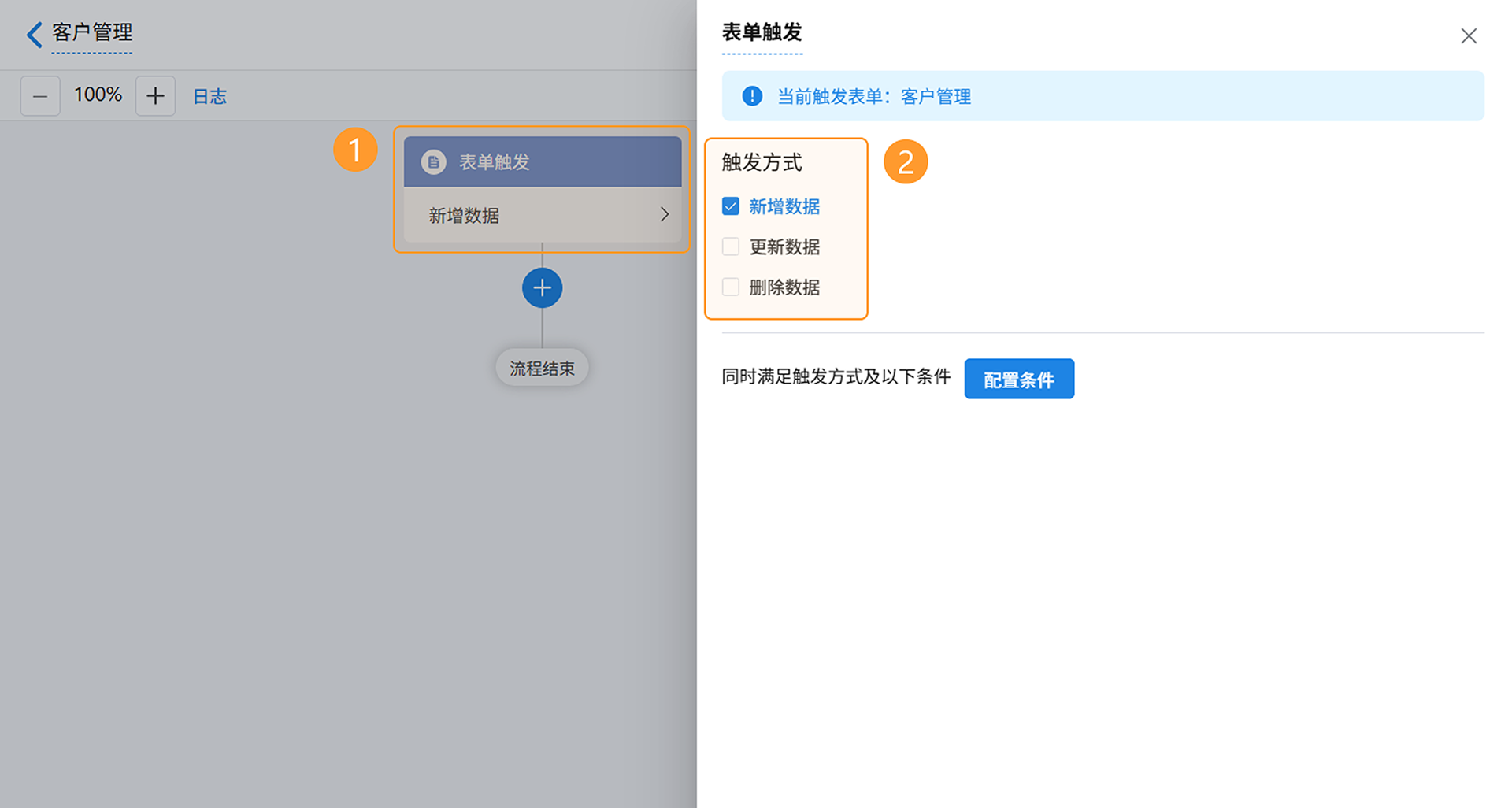Image resolution: width=1512 pixels, height=808 pixels.
Task: Click 新增数据 text in trigger node
Action: (464, 215)
